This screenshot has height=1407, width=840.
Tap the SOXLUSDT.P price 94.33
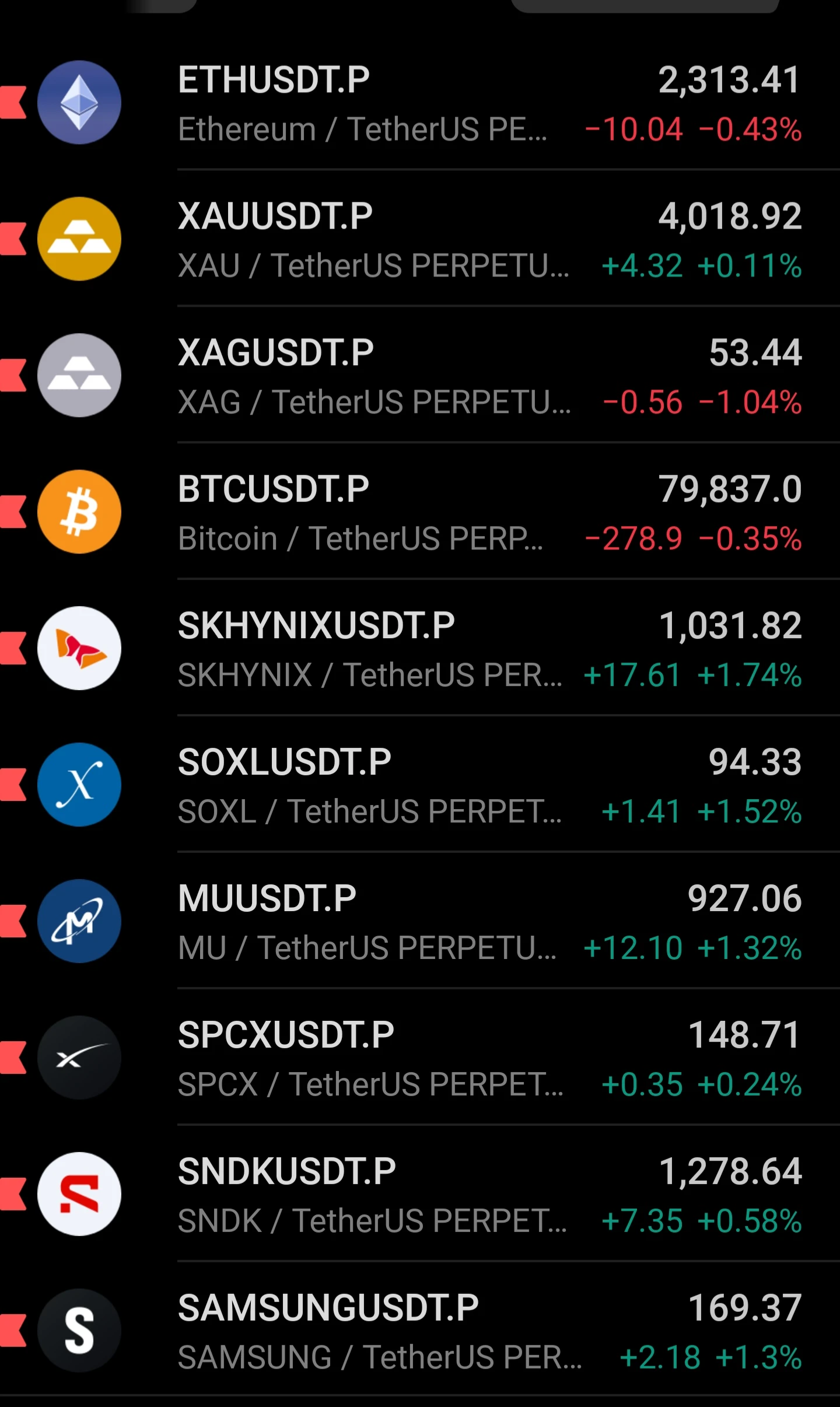coord(755,762)
